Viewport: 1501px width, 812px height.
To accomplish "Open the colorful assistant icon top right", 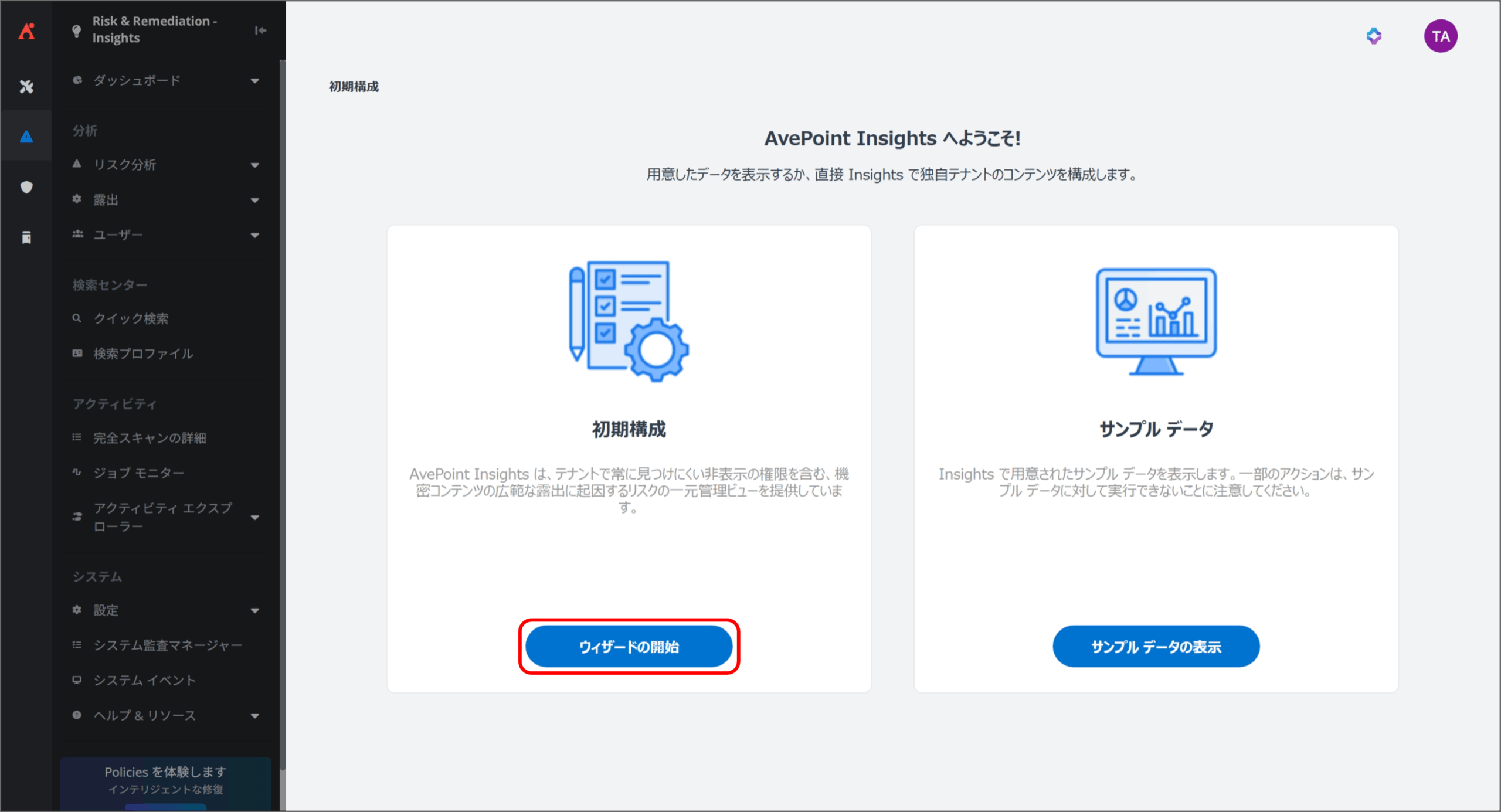I will (1374, 36).
